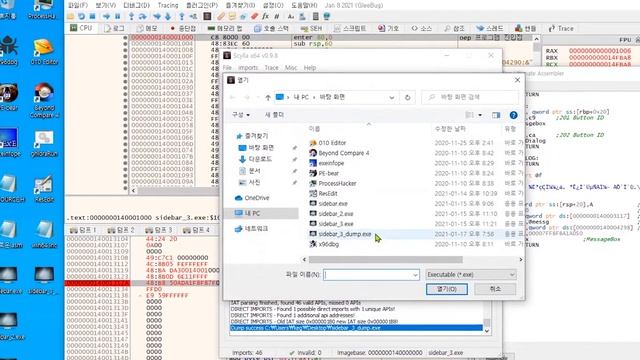Open Scylla via its dark toolbar icon

tap(207, 16)
